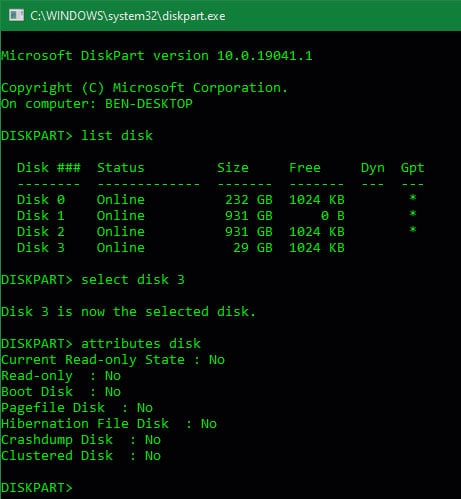Click the Size column header
This screenshot has height=499, width=461.
pos(233,168)
